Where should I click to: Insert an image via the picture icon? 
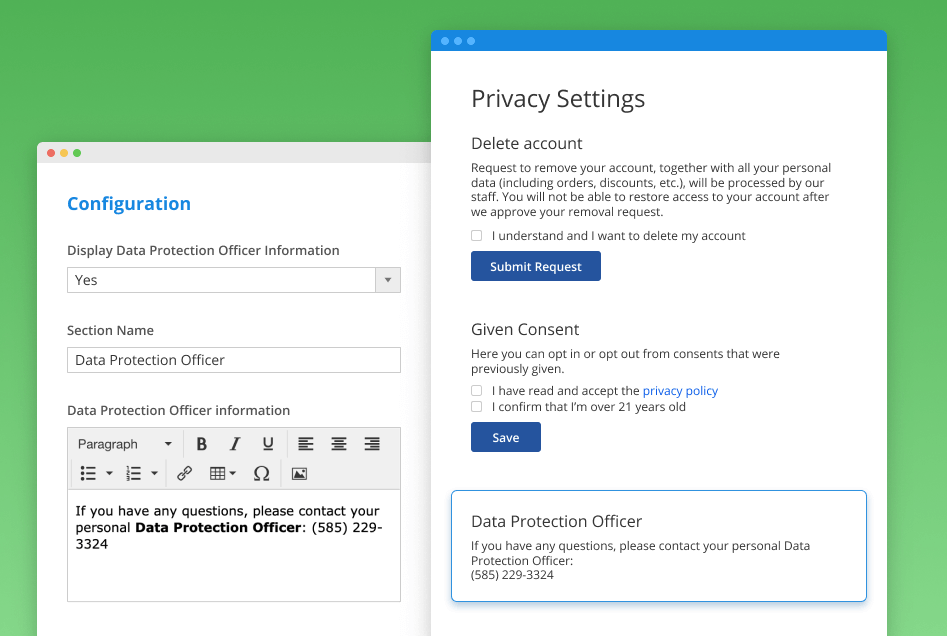(300, 474)
